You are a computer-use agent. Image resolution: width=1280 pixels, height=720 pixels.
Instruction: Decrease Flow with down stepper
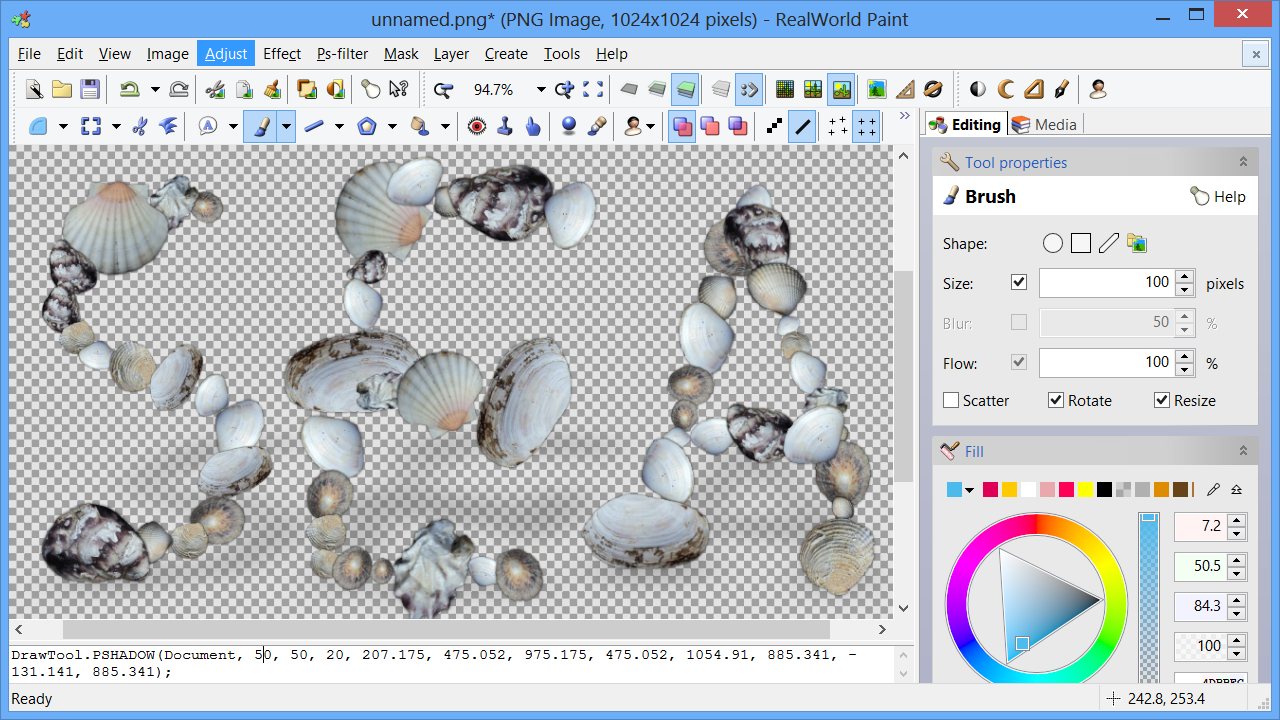pyautogui.click(x=1185, y=370)
